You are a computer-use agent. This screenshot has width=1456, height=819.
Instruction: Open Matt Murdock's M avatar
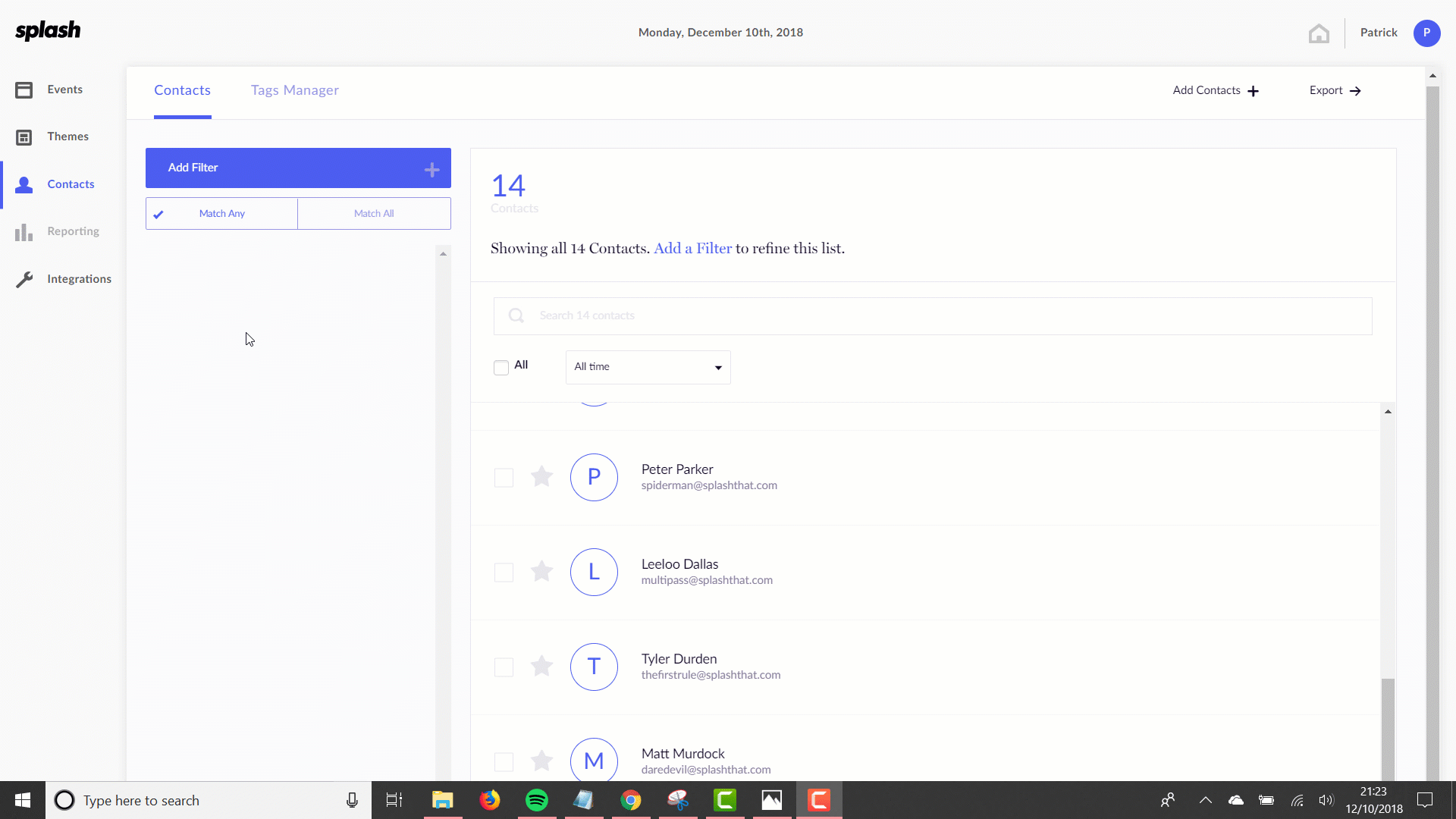(x=594, y=760)
